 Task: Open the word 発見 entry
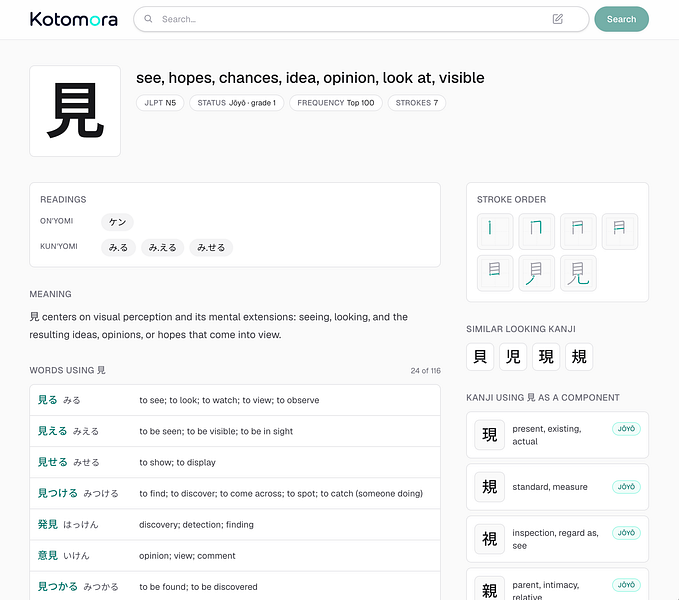coord(235,525)
